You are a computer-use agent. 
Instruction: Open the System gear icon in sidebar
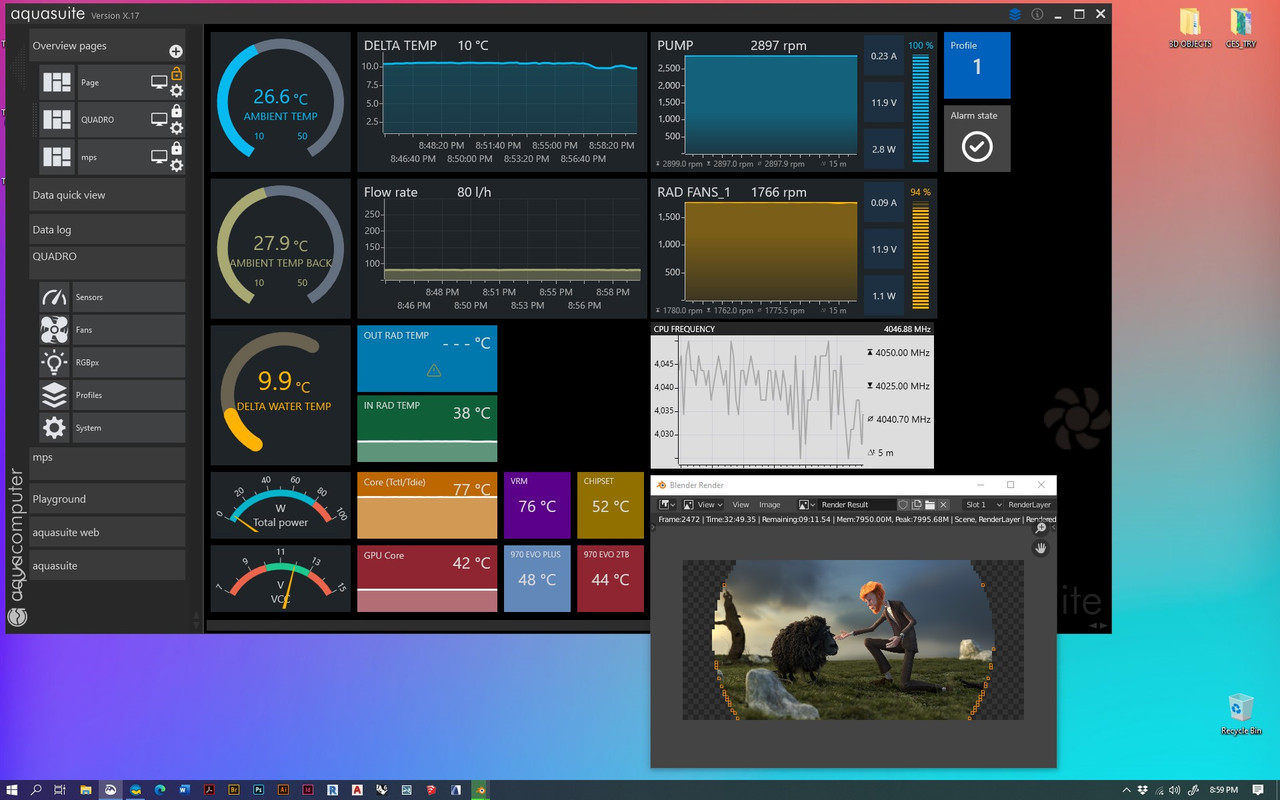point(54,428)
